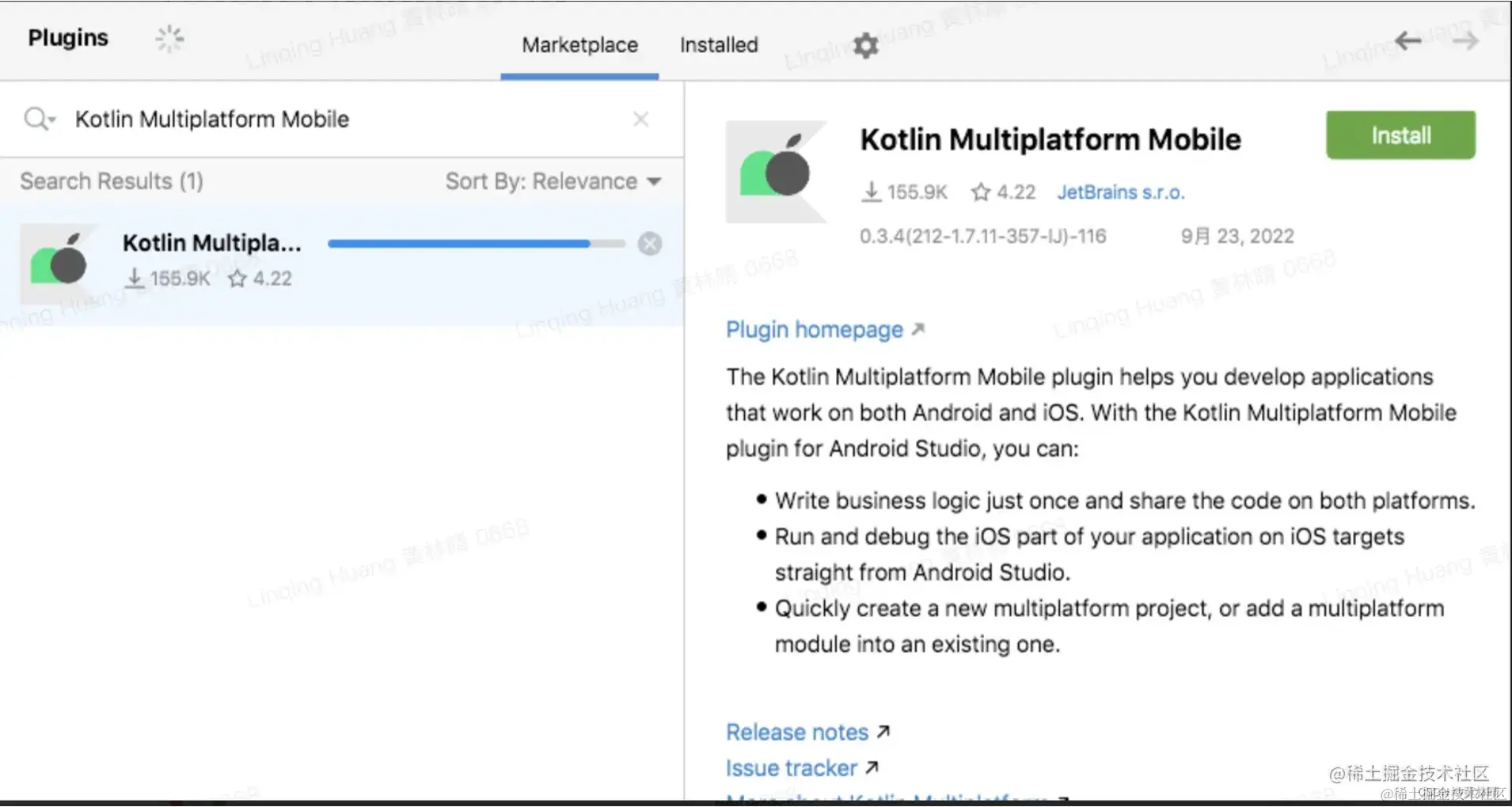Click the Search Results (1) label
This screenshot has height=807, width=1512.
pos(112,181)
